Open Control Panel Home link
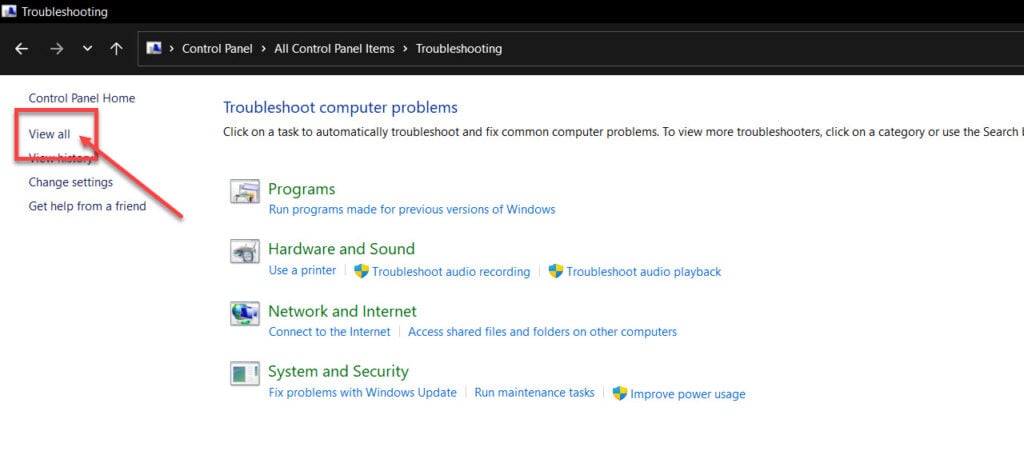Viewport: 1024px width, 455px height. pyautogui.click(x=82, y=98)
